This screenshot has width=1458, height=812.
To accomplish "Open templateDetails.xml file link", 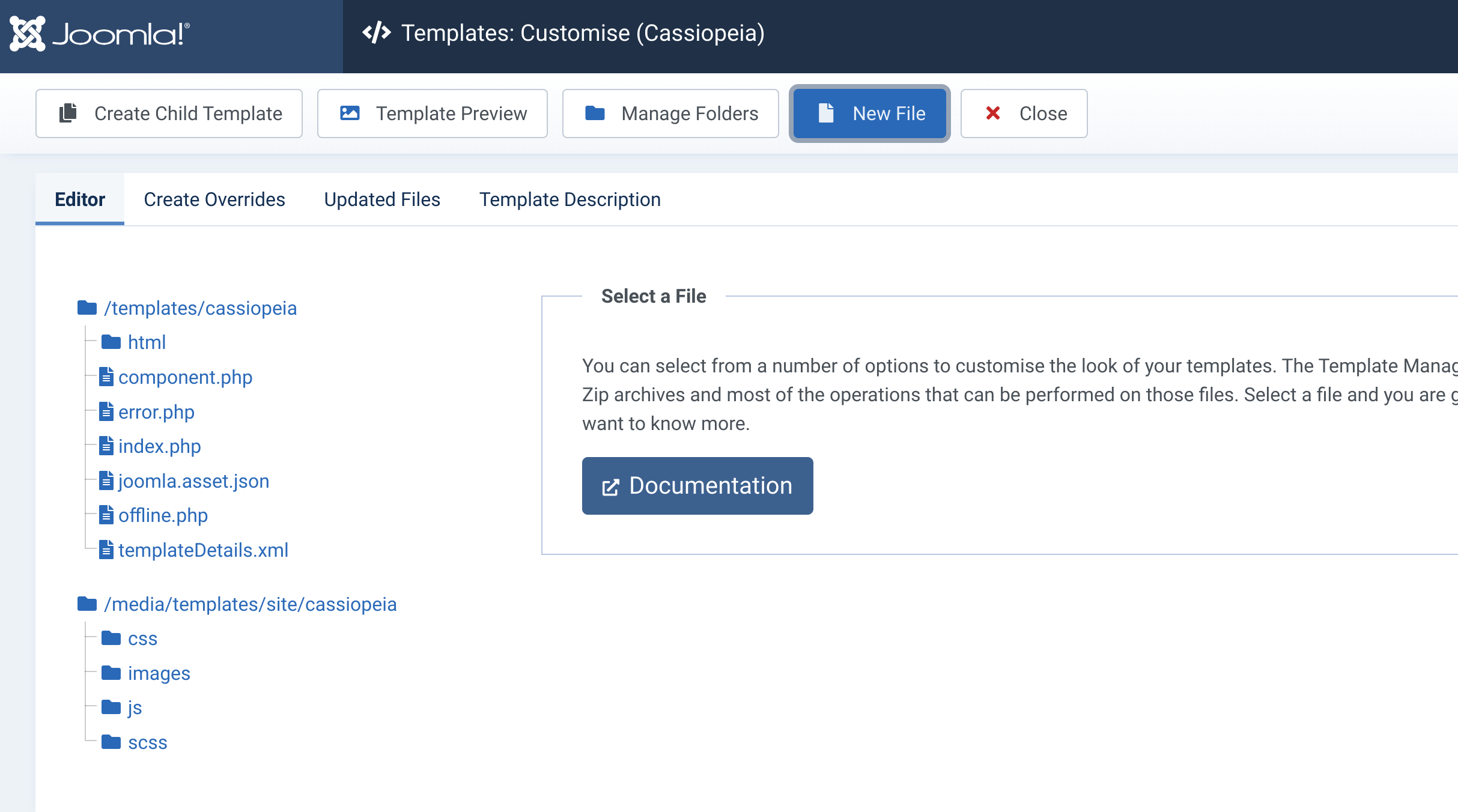I will (x=204, y=550).
